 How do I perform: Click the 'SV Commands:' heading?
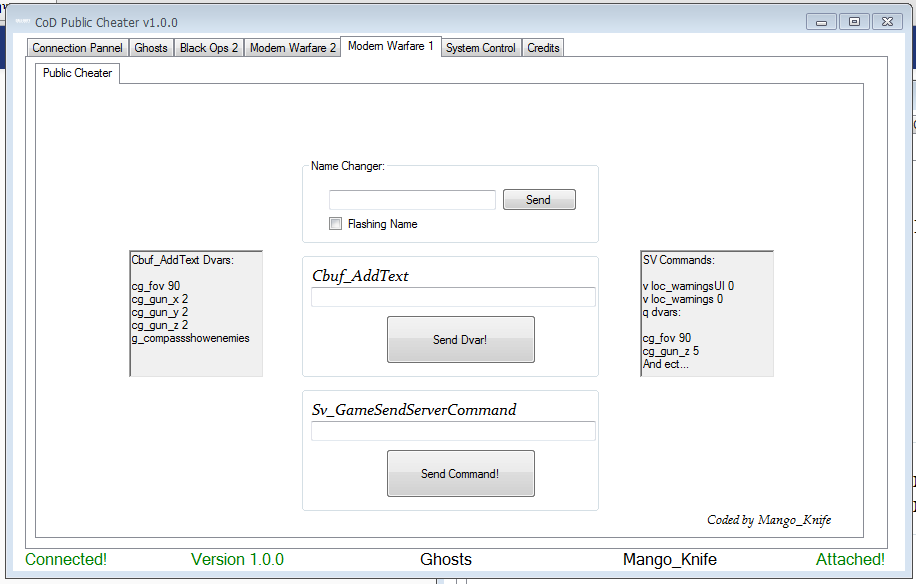(x=679, y=260)
